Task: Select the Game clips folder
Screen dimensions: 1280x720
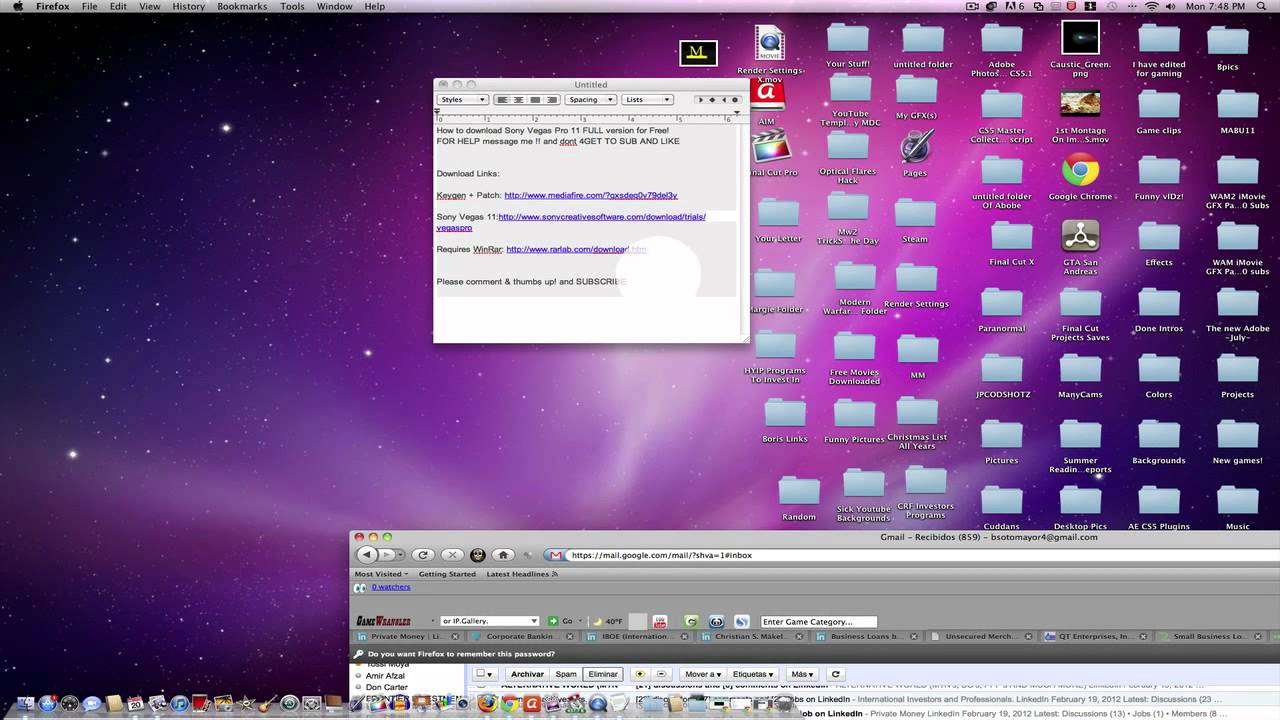Action: tap(1159, 105)
